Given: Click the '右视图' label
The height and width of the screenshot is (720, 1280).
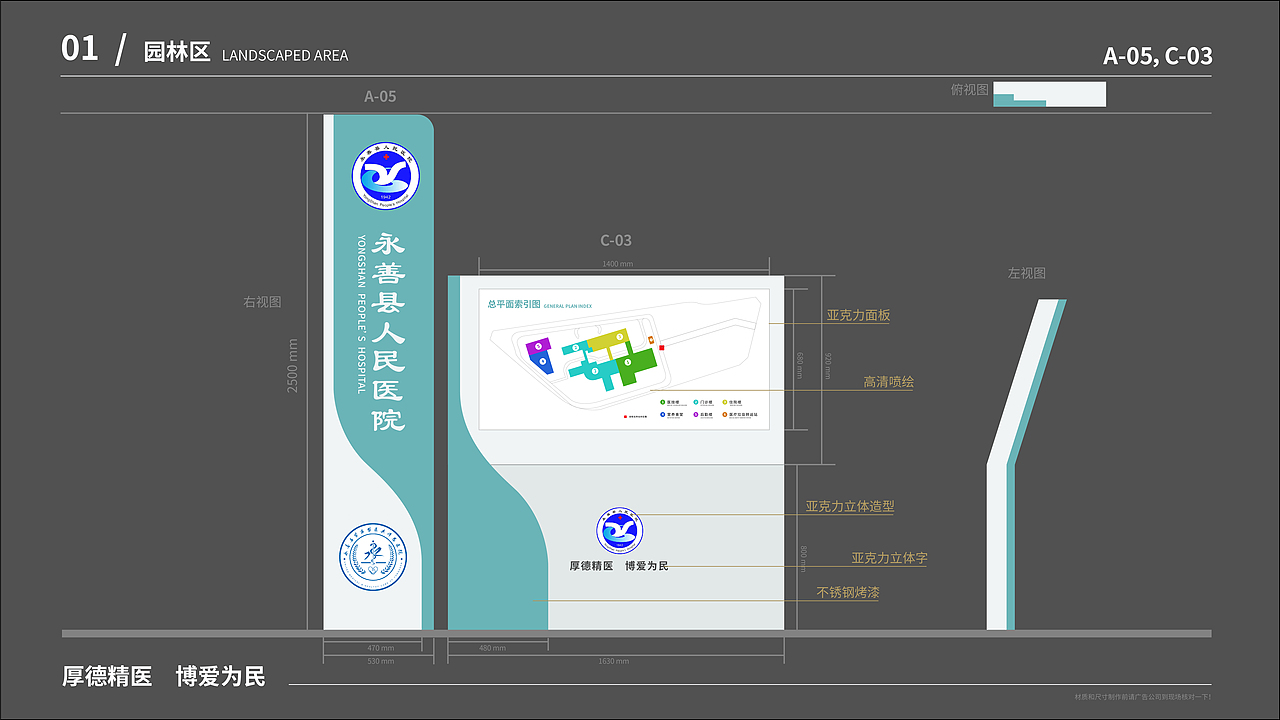Looking at the screenshot, I should (262, 301).
